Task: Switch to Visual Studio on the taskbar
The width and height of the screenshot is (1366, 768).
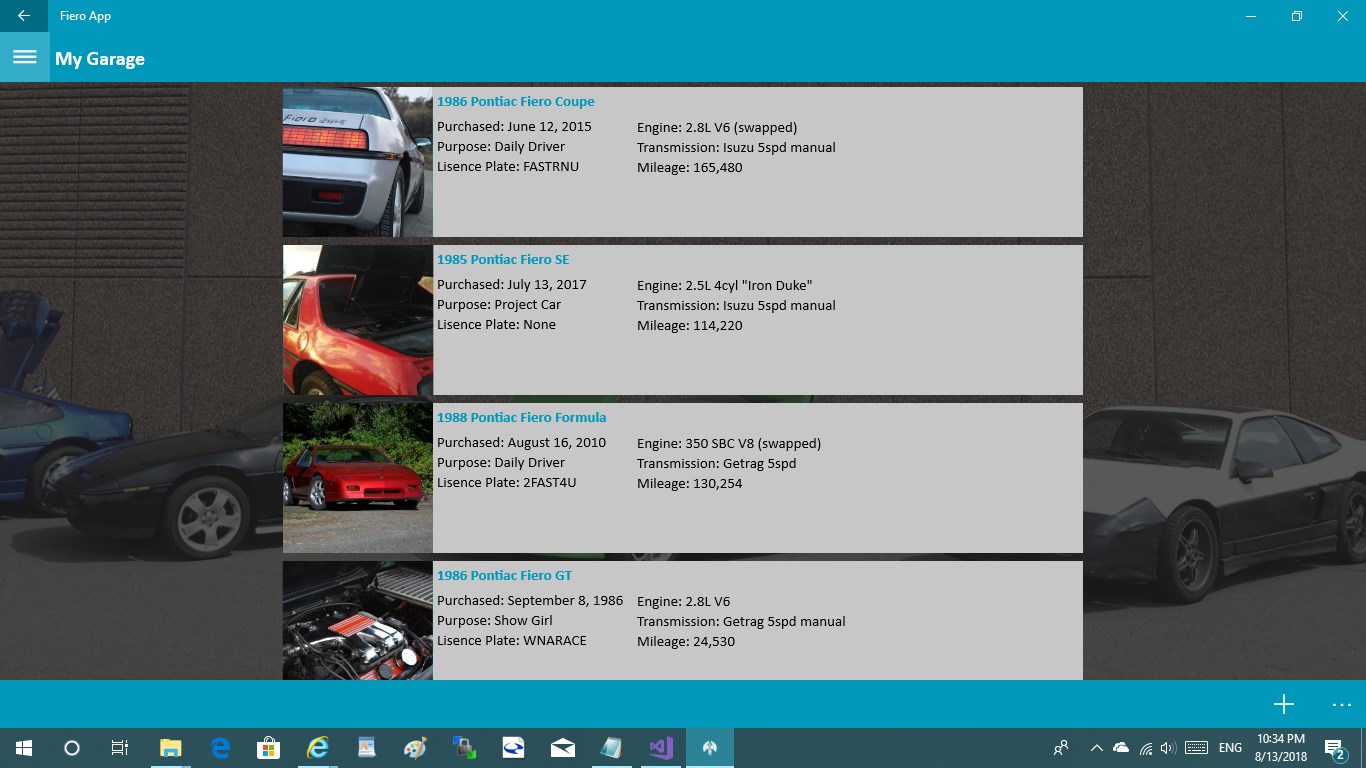Action: pyautogui.click(x=660, y=747)
